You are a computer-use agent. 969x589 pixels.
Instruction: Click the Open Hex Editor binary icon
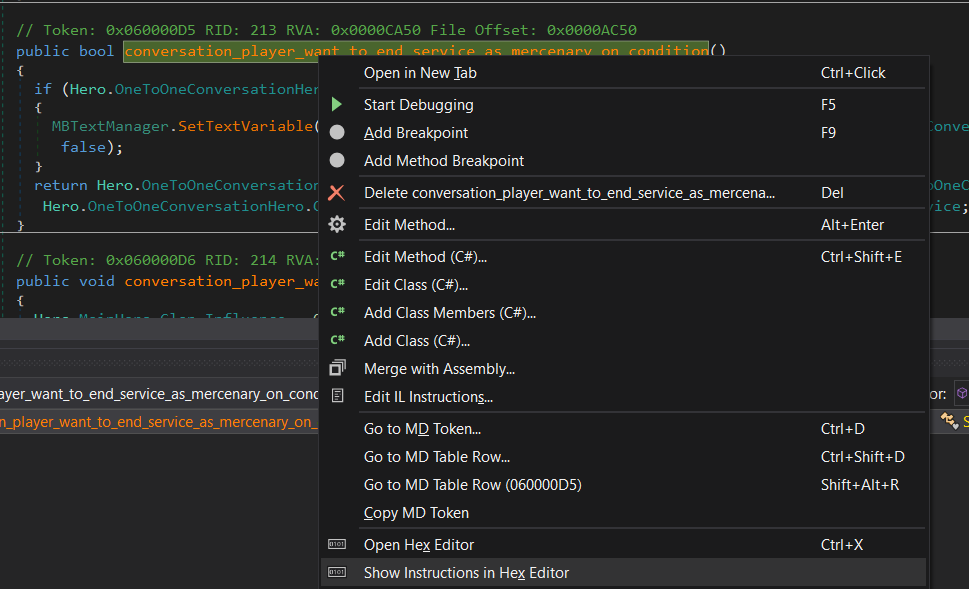(337, 544)
